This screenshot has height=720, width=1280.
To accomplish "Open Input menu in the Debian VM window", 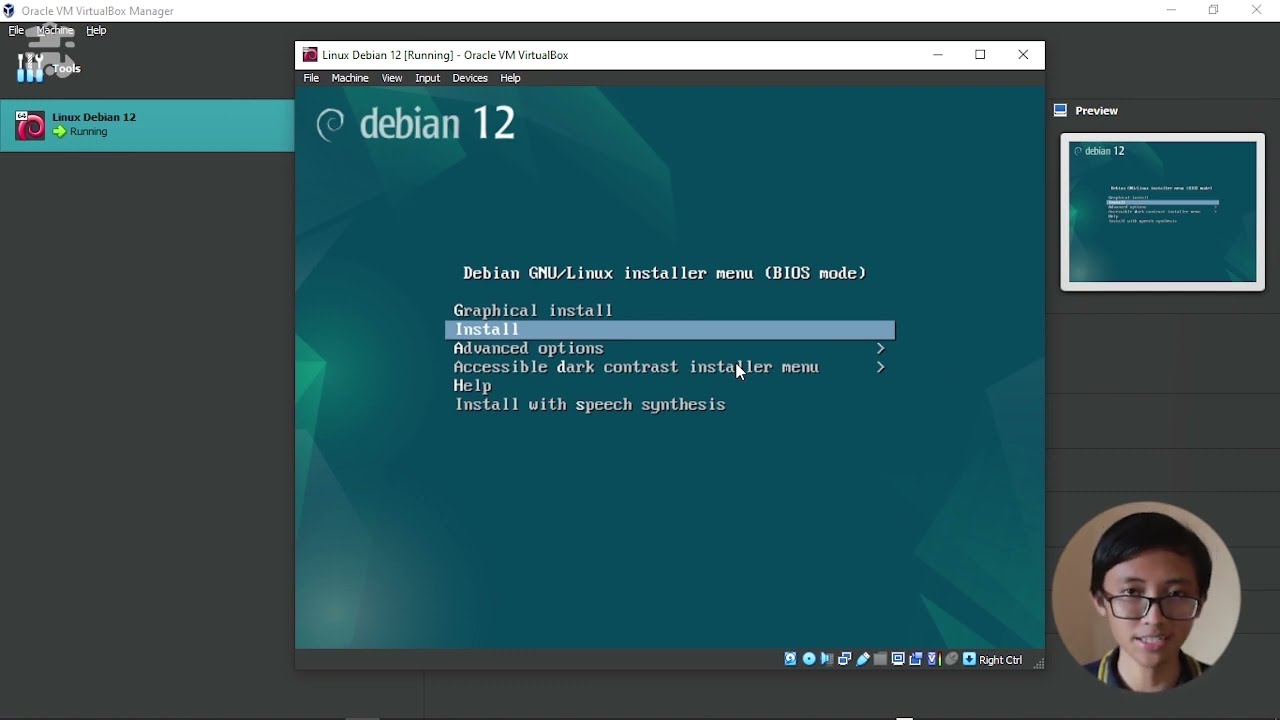I will click(427, 78).
